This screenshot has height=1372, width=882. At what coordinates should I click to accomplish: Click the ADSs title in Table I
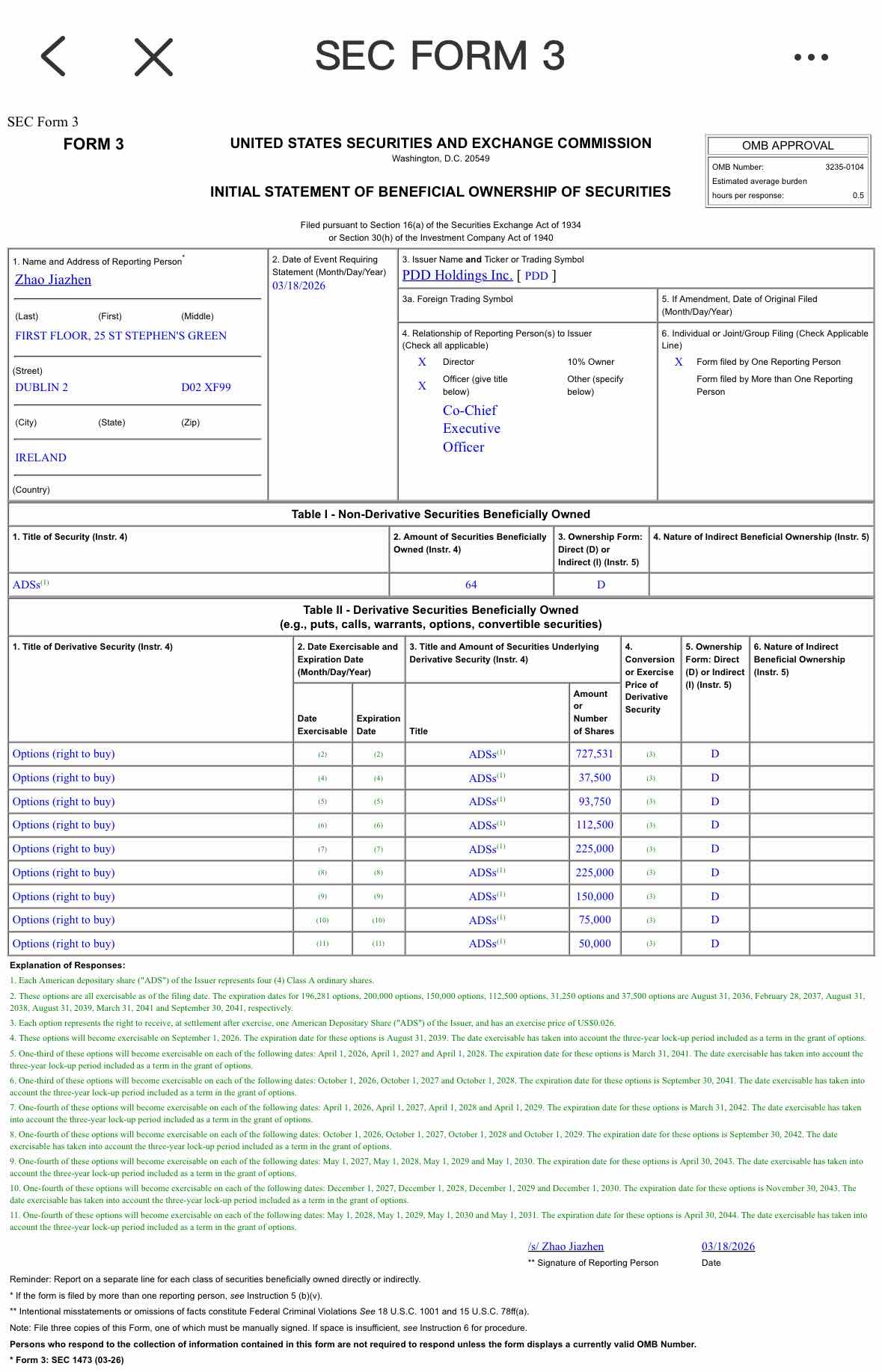(x=31, y=585)
